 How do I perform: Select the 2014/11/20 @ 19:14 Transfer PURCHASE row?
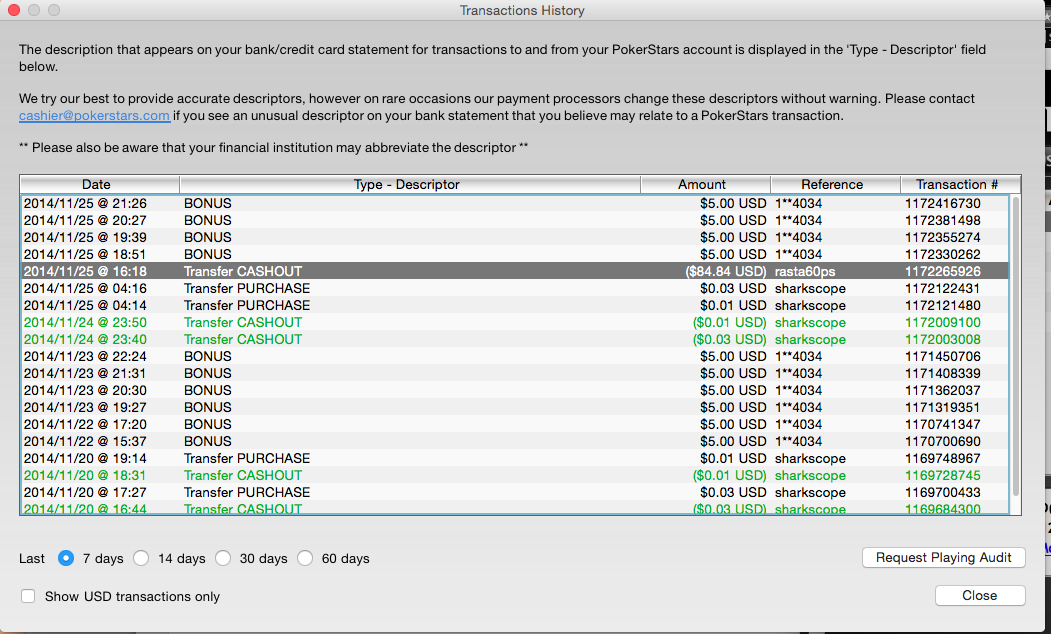click(515, 458)
